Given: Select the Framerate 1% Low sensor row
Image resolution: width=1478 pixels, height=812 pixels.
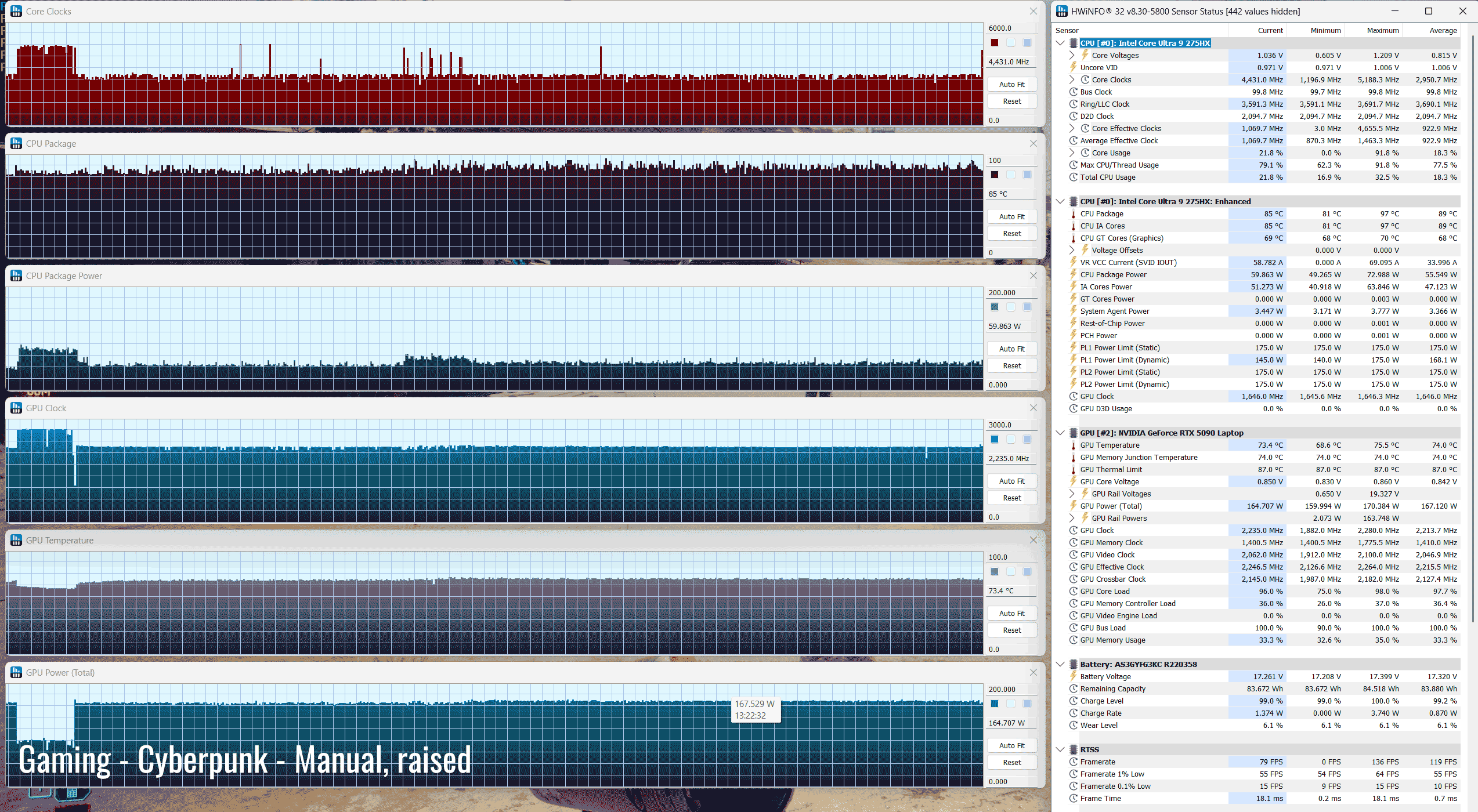Looking at the screenshot, I should pos(1112,774).
